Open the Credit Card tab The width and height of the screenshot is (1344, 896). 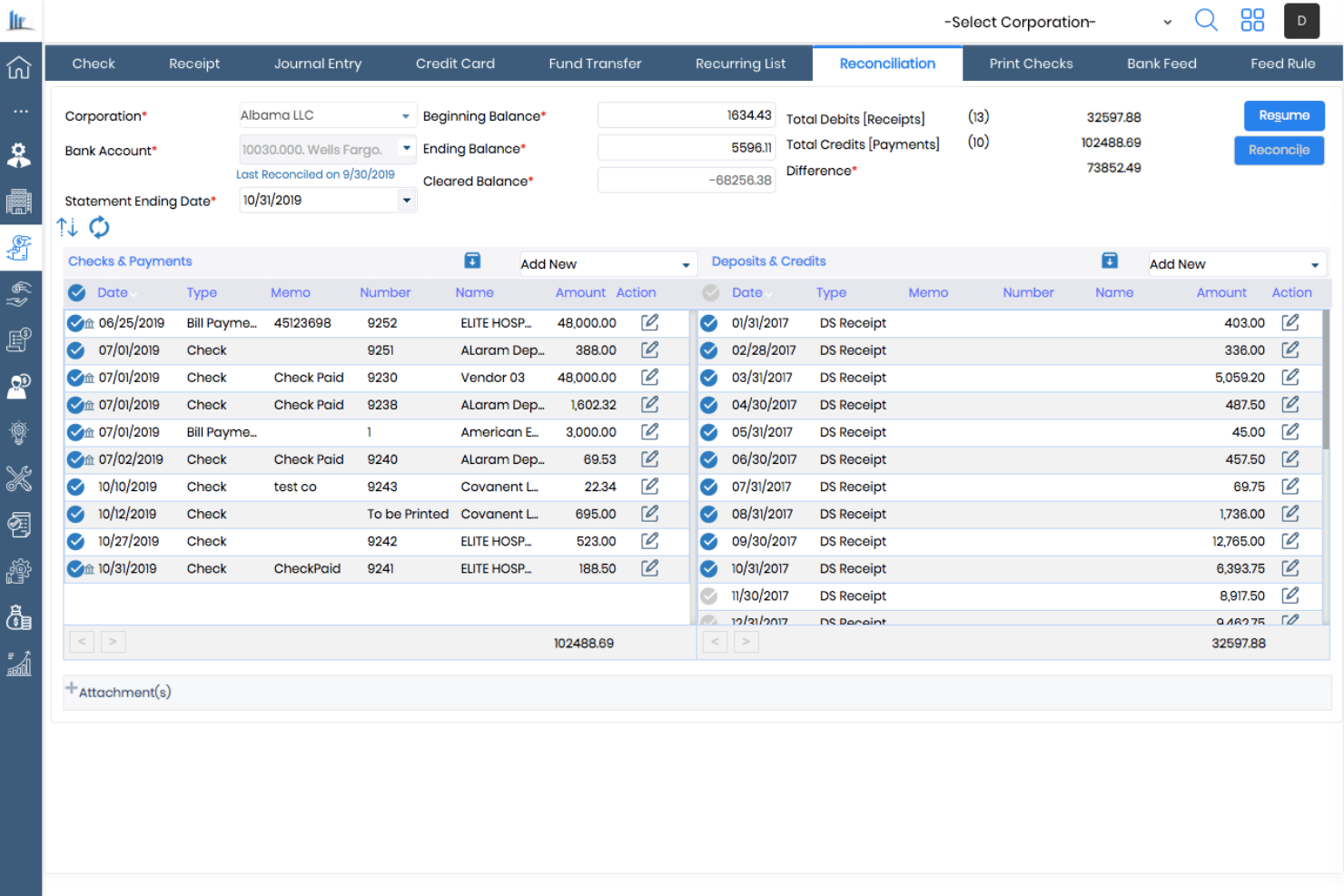455,64
